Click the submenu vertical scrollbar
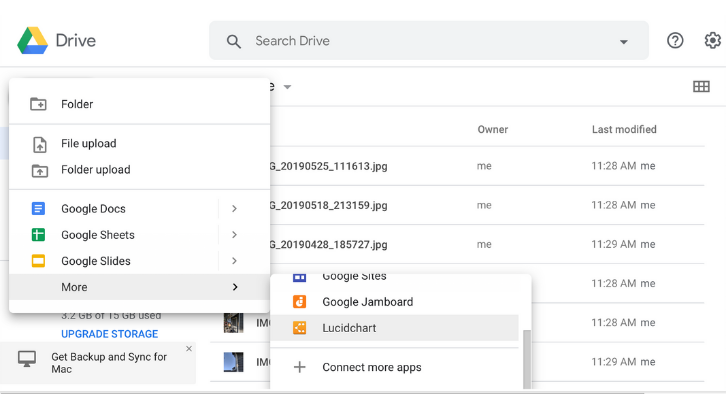726x409 pixels. (527, 359)
